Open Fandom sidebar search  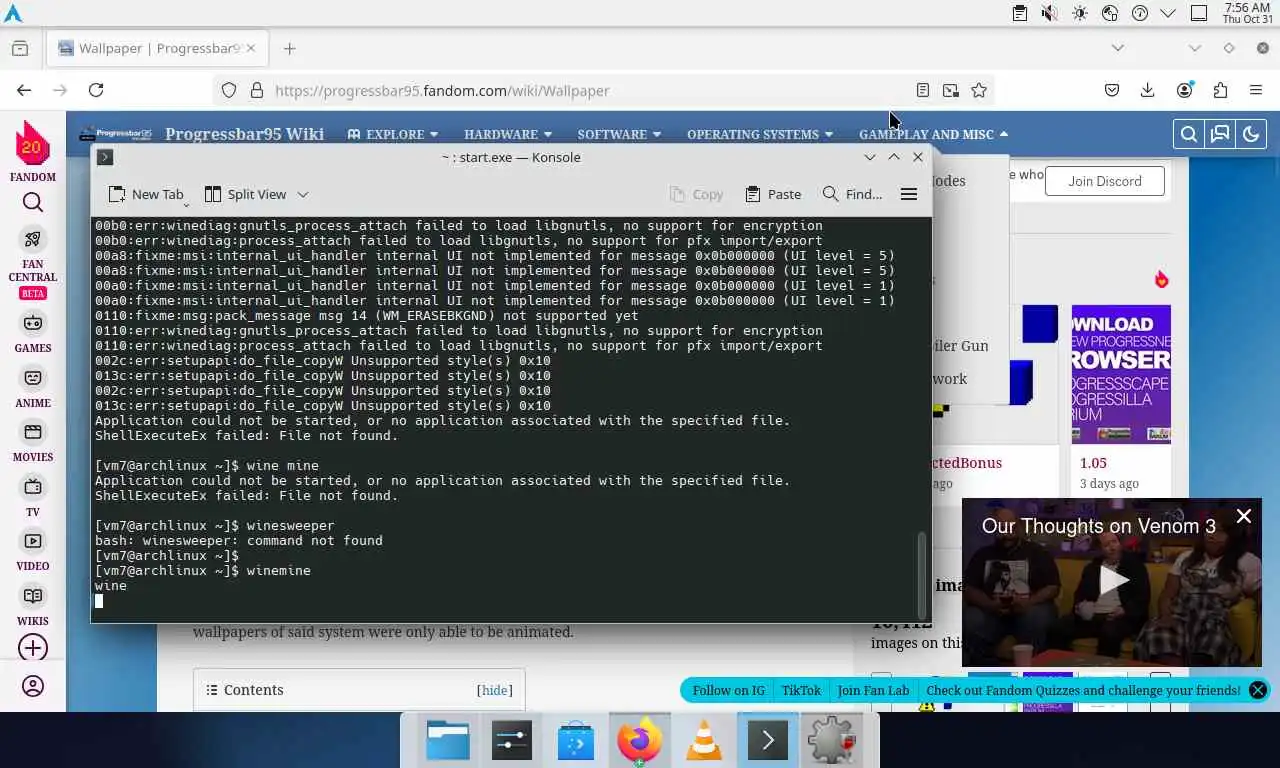coord(33,203)
